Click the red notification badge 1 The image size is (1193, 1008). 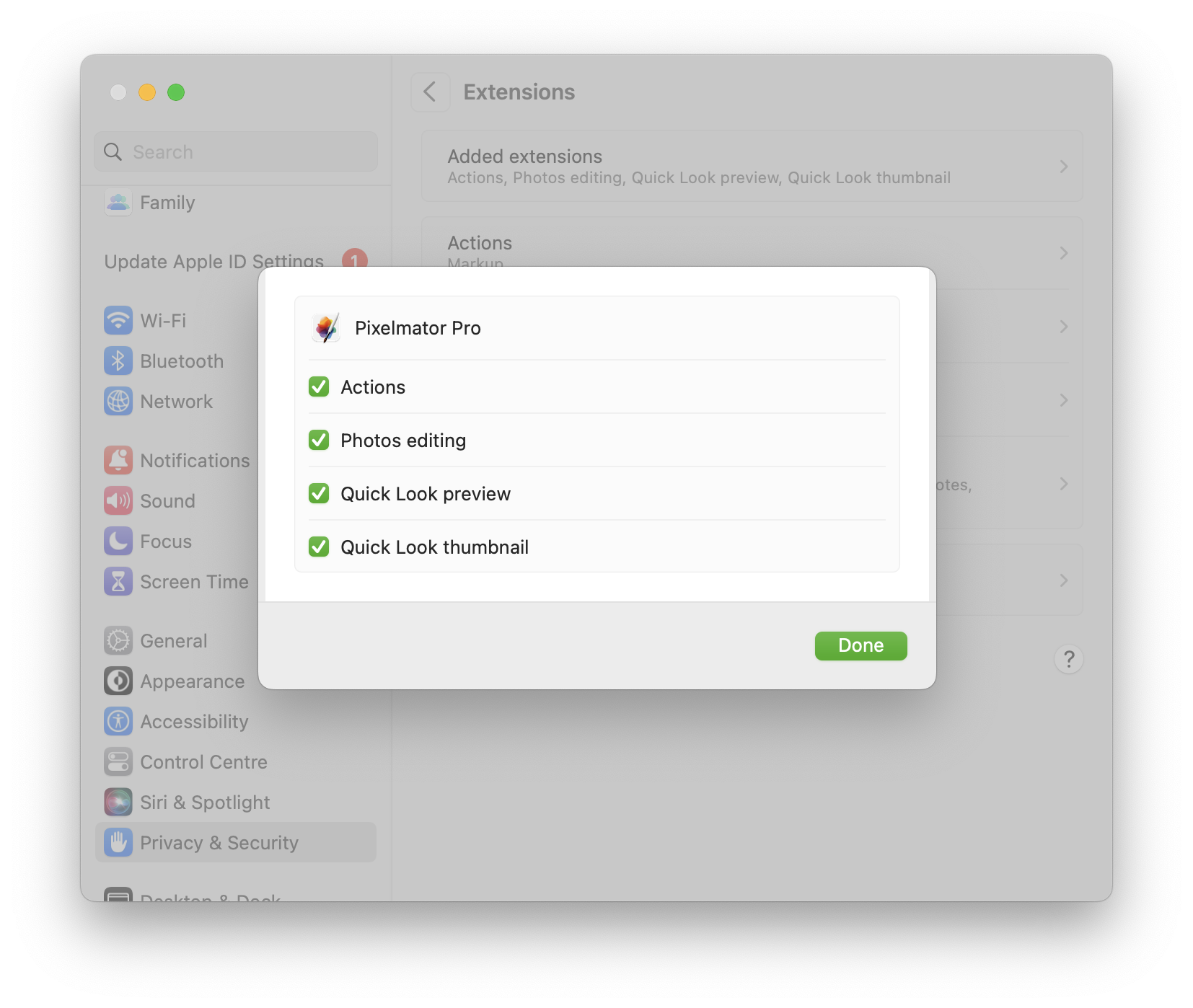(x=354, y=259)
